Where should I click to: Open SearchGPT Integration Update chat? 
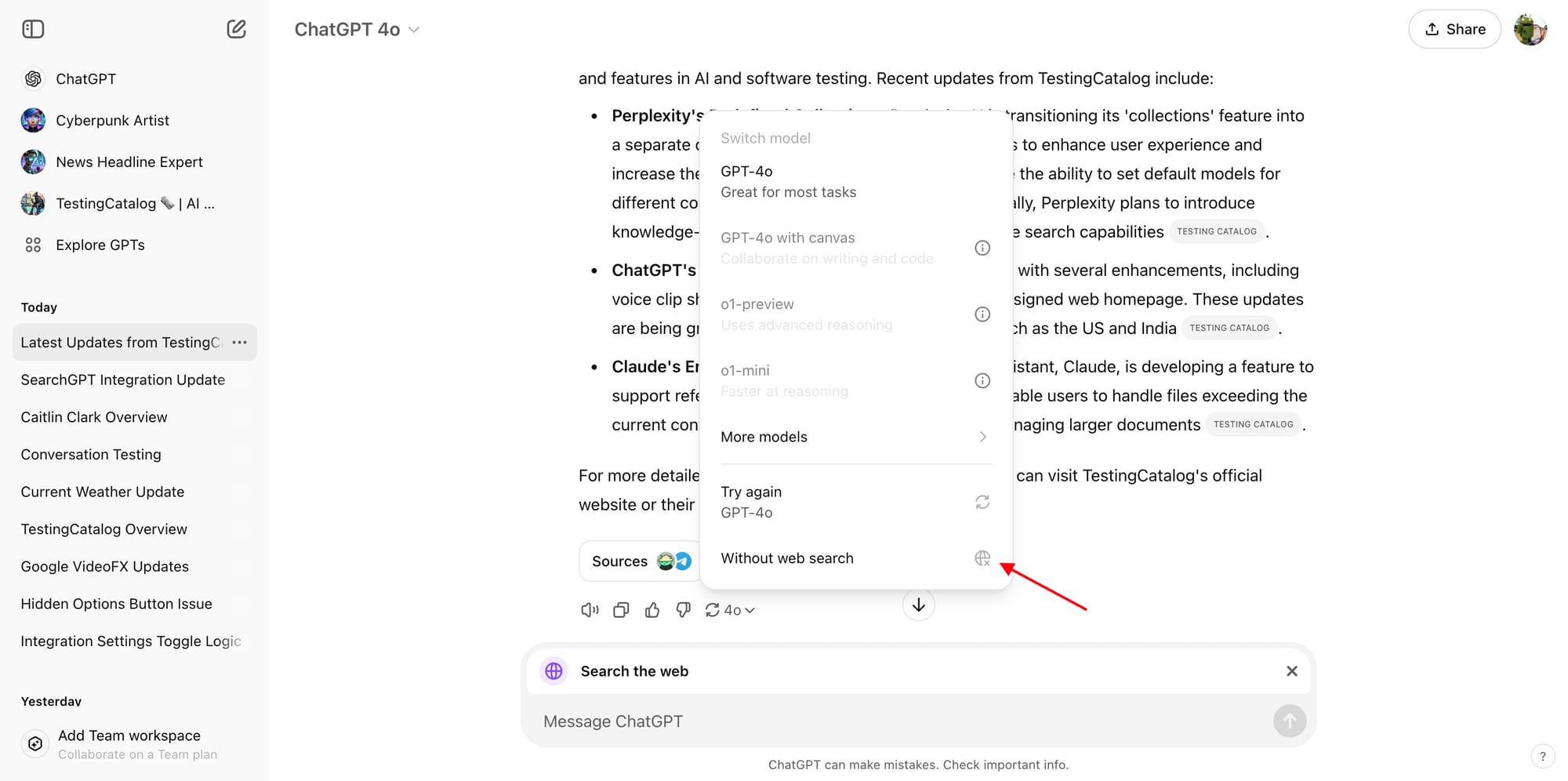pyautogui.click(x=135, y=380)
